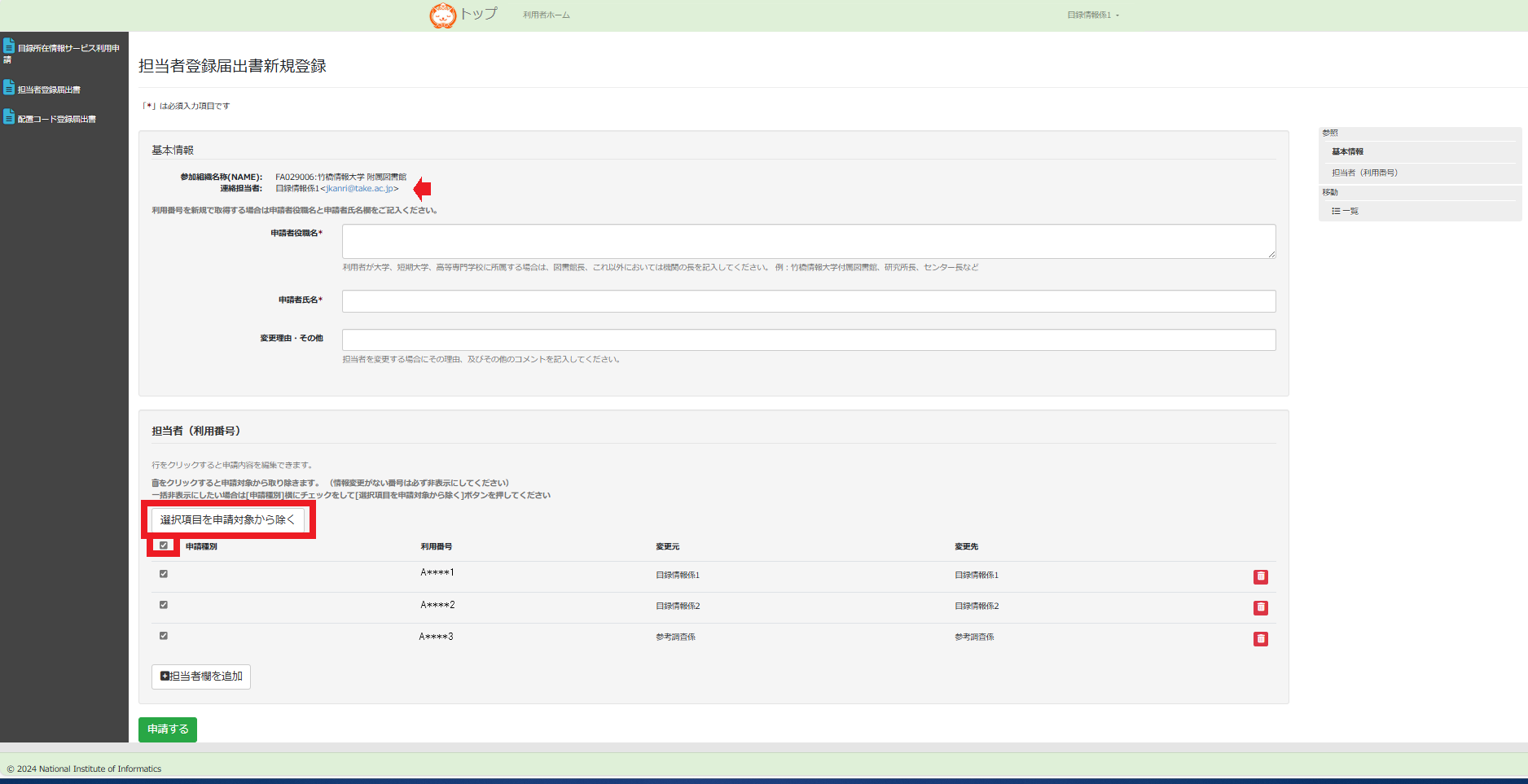The width and height of the screenshot is (1528, 784).
Task: Click the 申請種別 column header
Action: [201, 547]
